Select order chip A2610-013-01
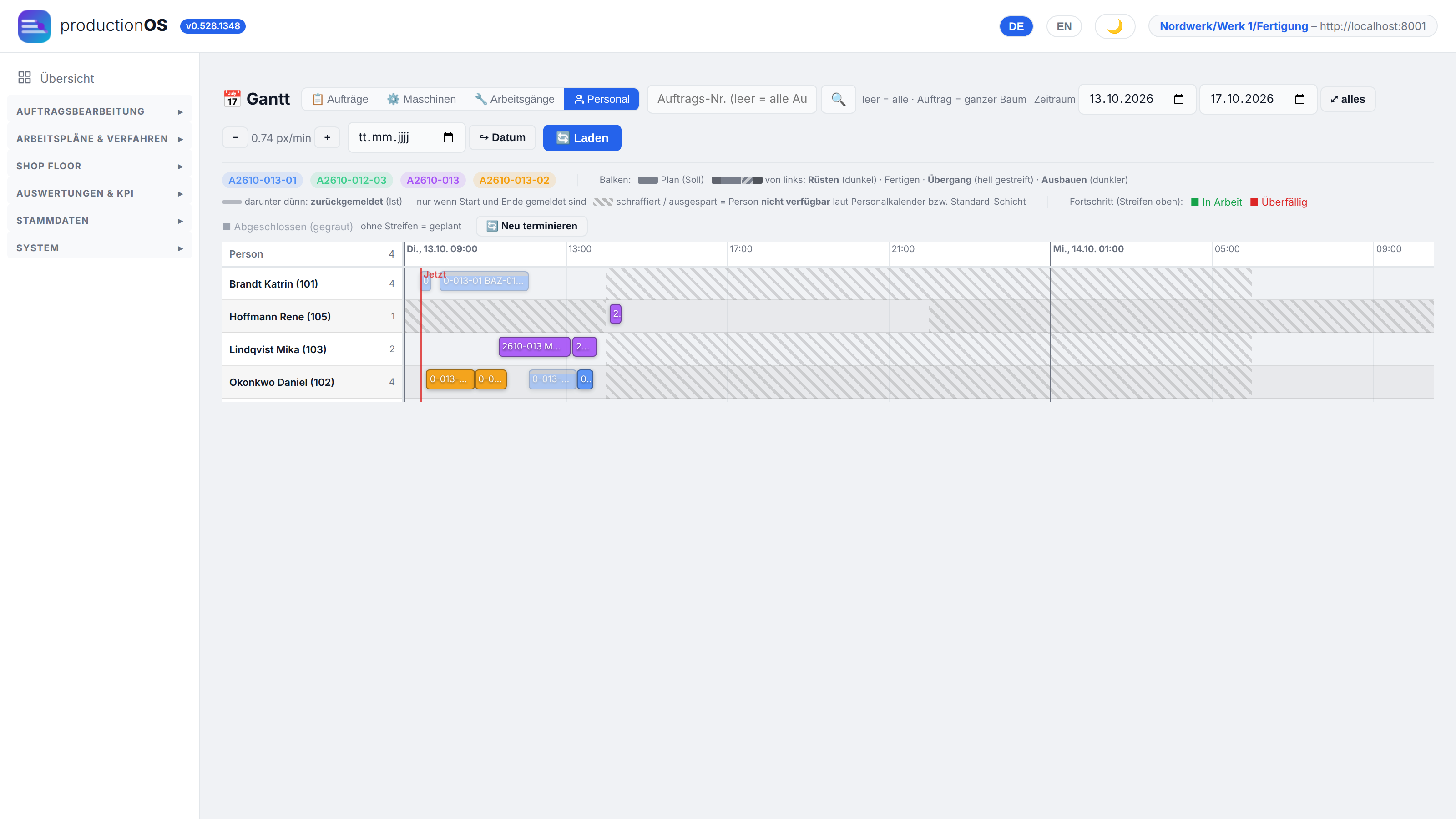Image resolution: width=1456 pixels, height=819 pixels. (262, 180)
